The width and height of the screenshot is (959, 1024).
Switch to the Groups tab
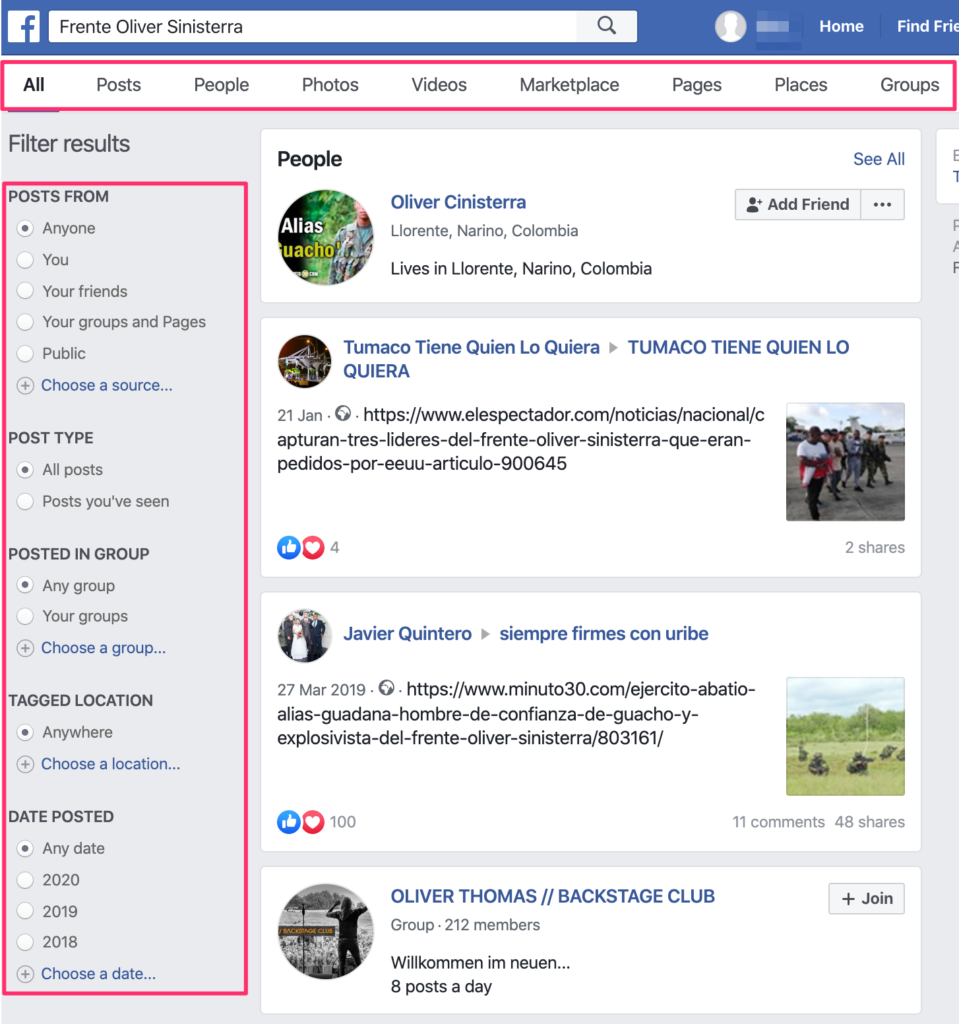(x=909, y=85)
